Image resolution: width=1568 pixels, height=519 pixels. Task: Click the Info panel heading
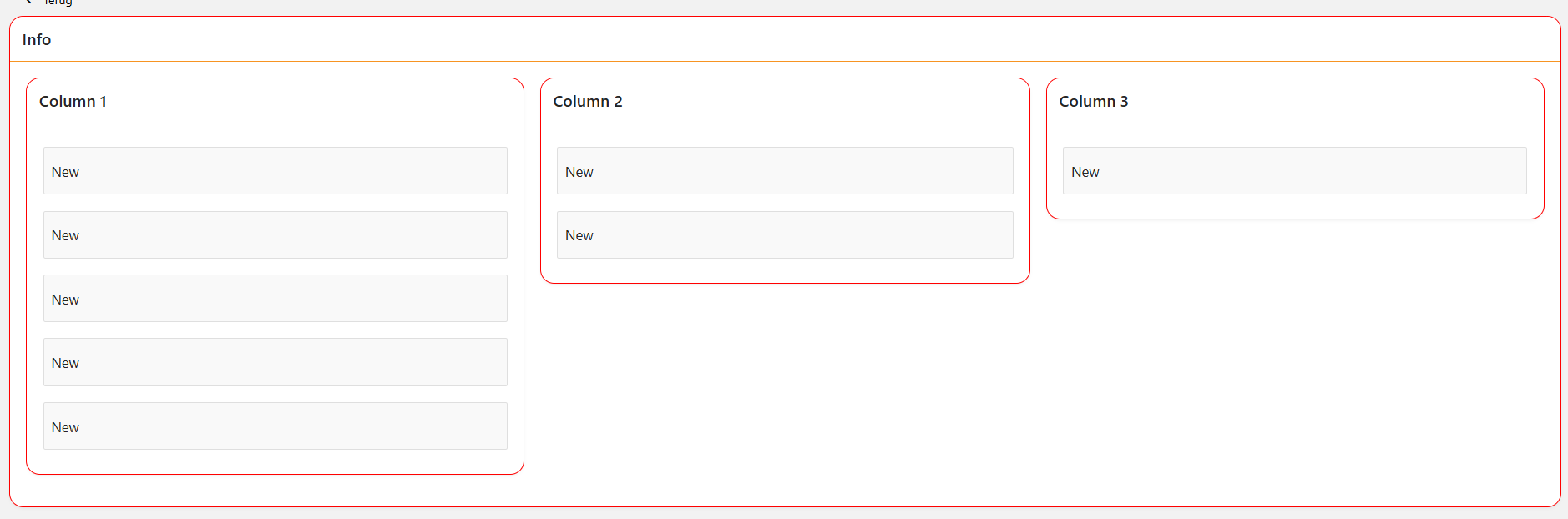pos(37,40)
